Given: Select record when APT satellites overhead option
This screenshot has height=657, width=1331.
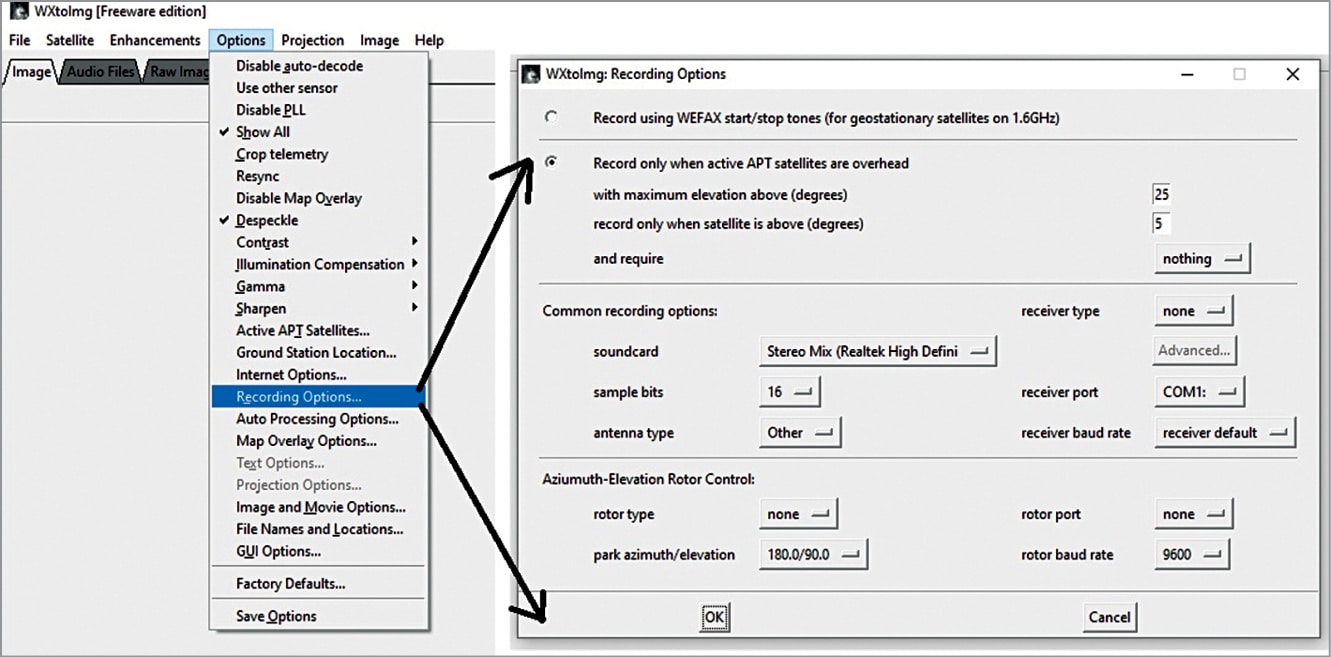Looking at the screenshot, I should click(551, 162).
